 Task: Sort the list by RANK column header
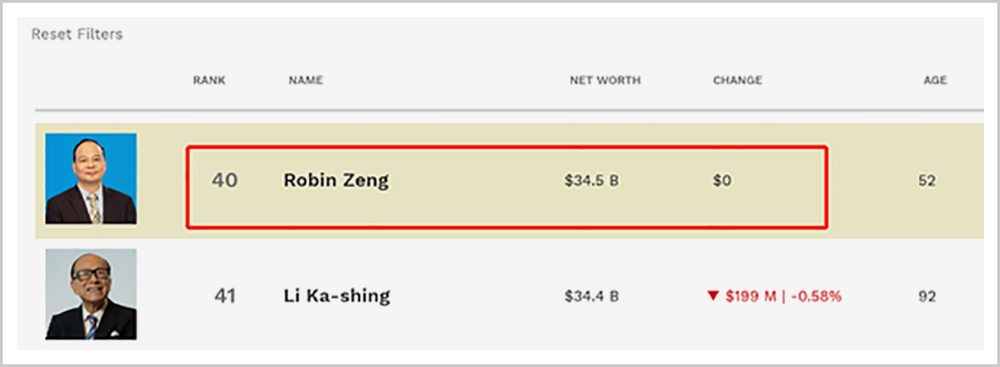pyautogui.click(x=209, y=80)
